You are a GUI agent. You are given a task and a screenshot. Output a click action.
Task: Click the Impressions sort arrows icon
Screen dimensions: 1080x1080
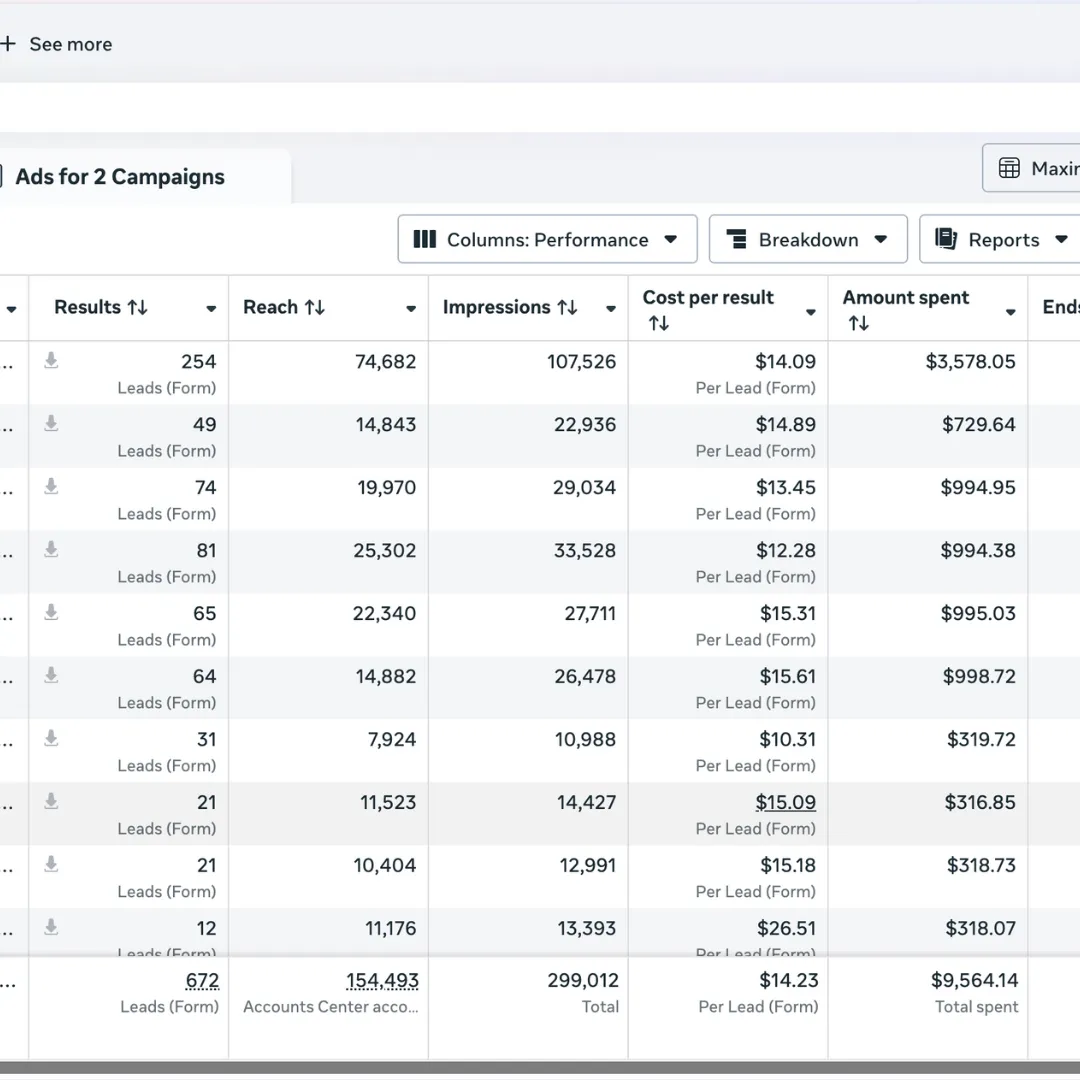pos(567,308)
